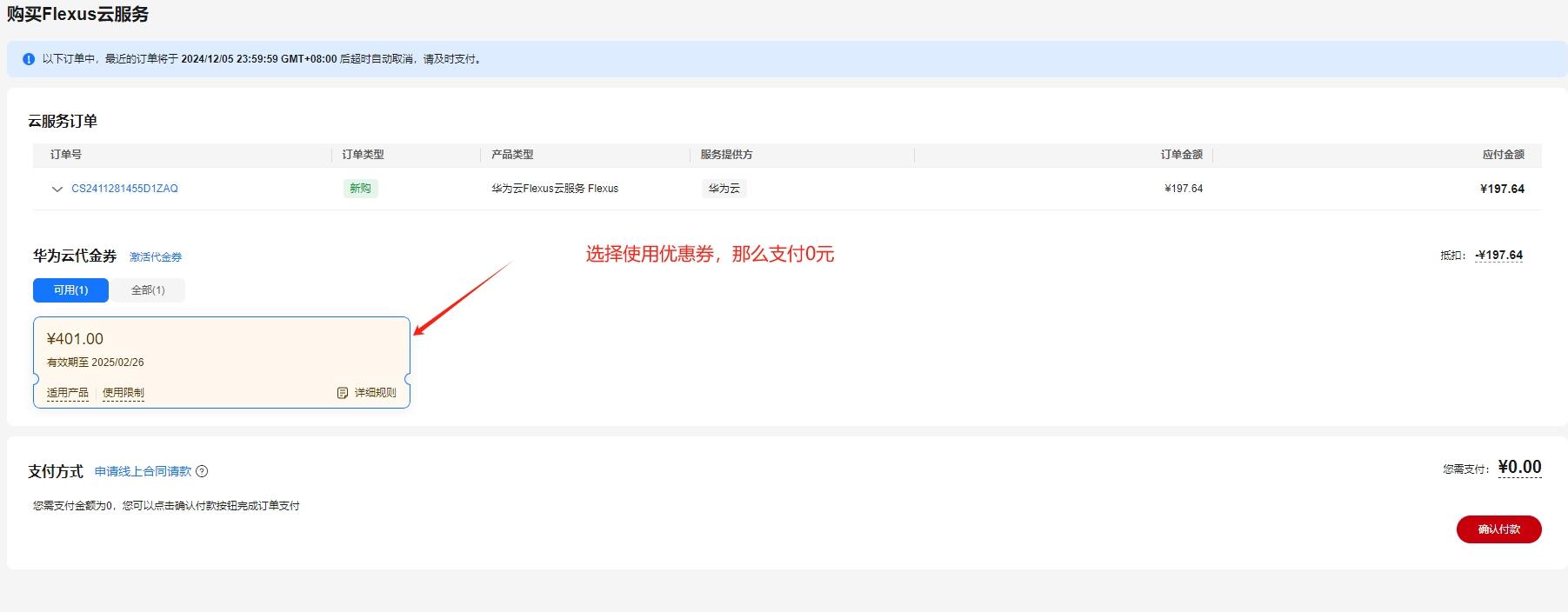
Task: Switch to the 可用(1) vouchers tab
Action: (70, 290)
